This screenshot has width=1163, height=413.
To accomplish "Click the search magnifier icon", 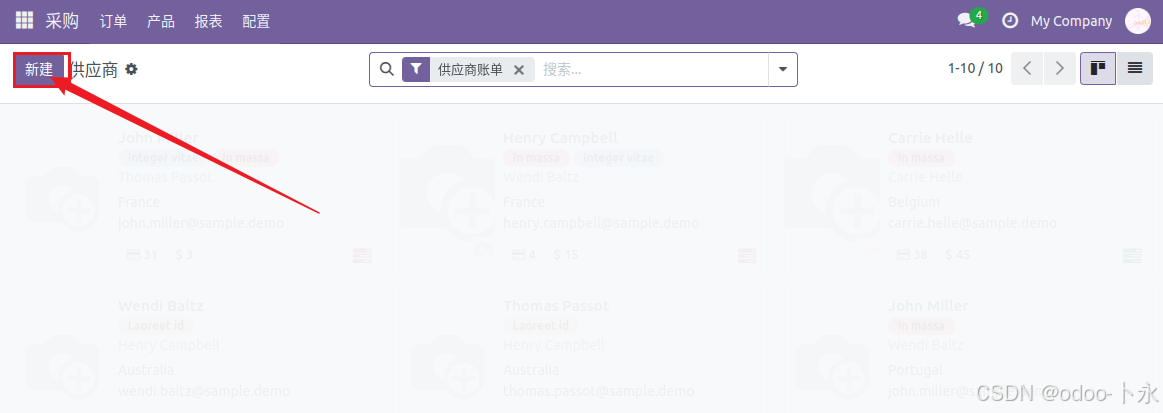I will [x=386, y=69].
